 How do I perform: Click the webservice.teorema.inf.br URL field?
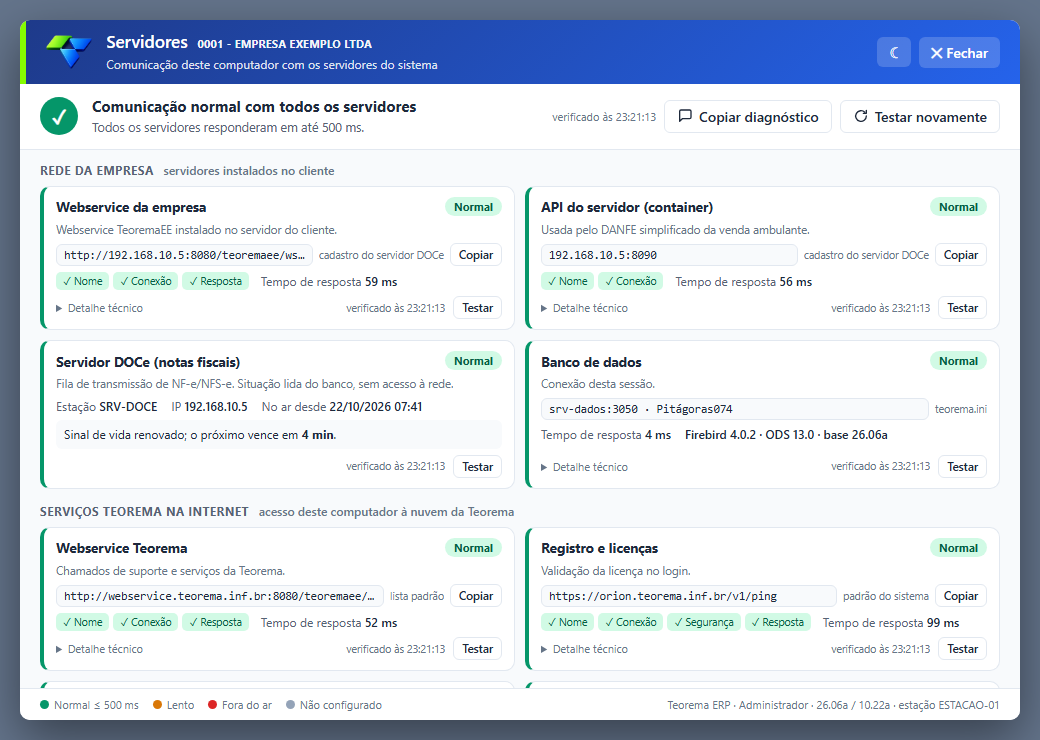[x=220, y=595]
